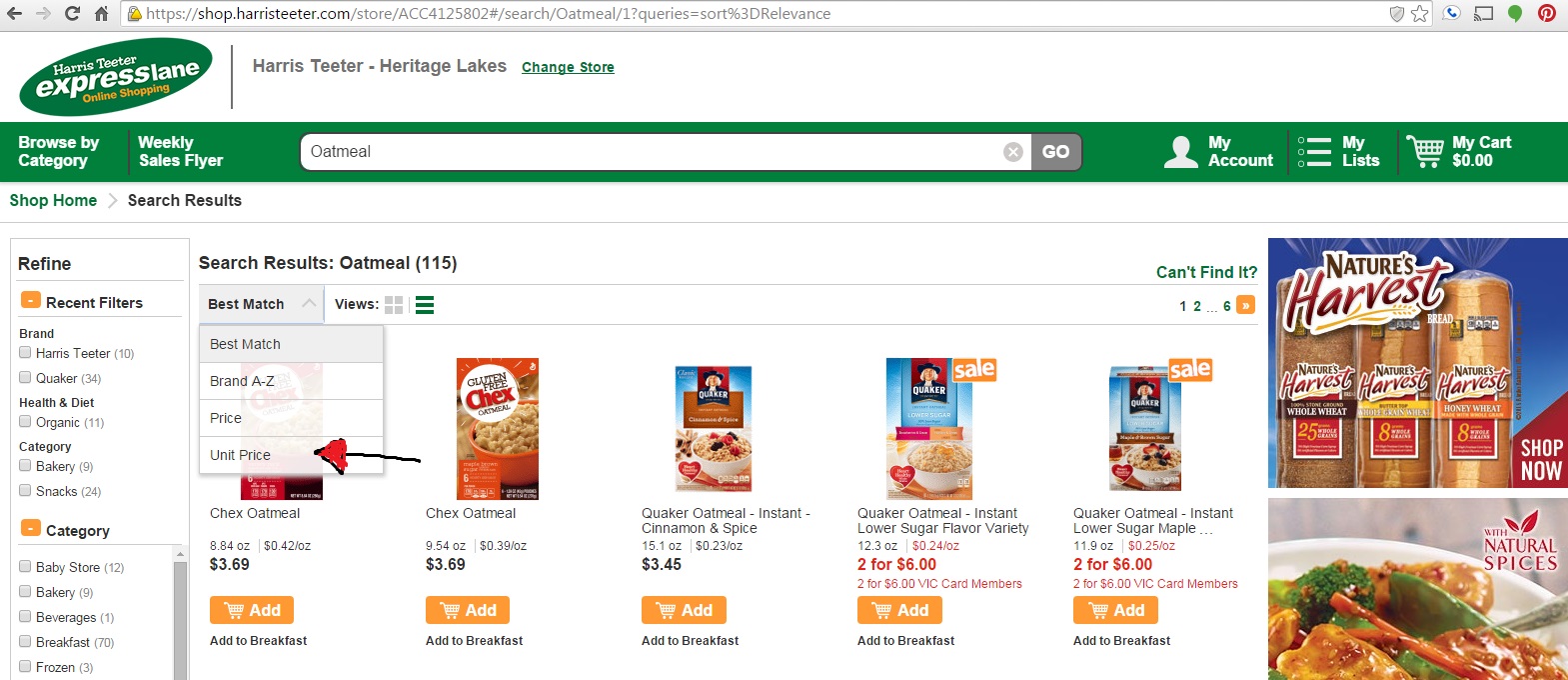Open My Account person icon
Viewport: 1568px width, 680px height.
tap(1181, 152)
